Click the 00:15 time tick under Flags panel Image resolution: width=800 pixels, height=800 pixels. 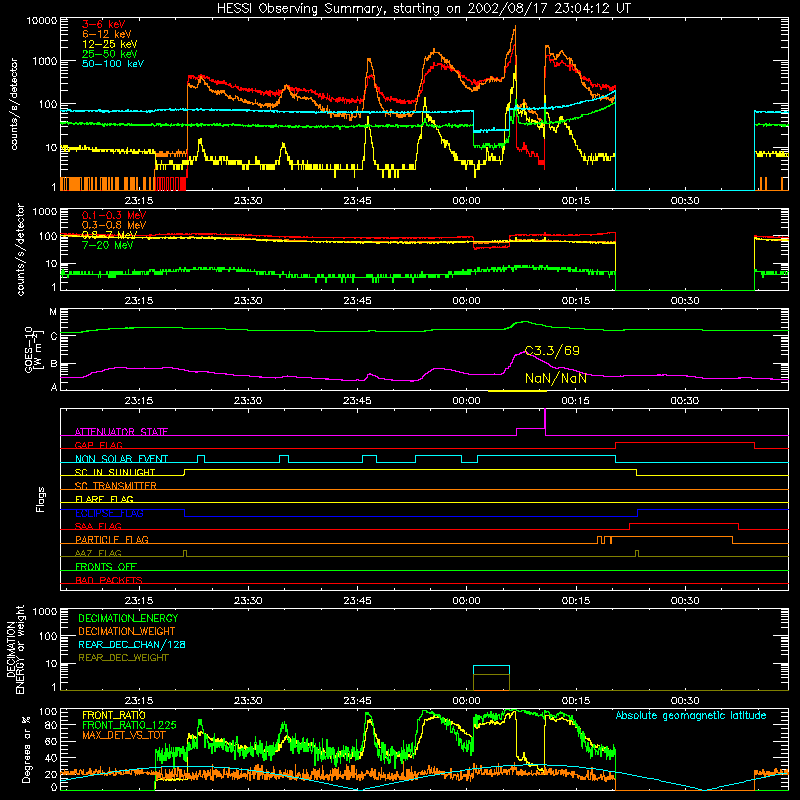pos(576,601)
